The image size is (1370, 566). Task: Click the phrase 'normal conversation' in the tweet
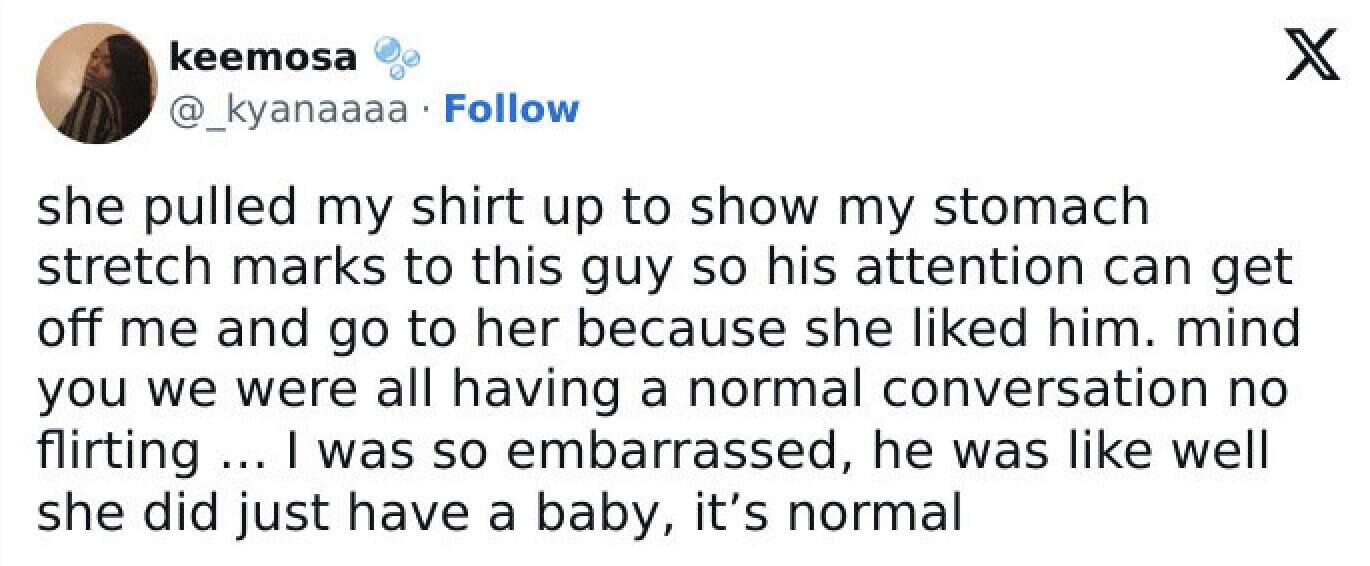coord(1004,391)
